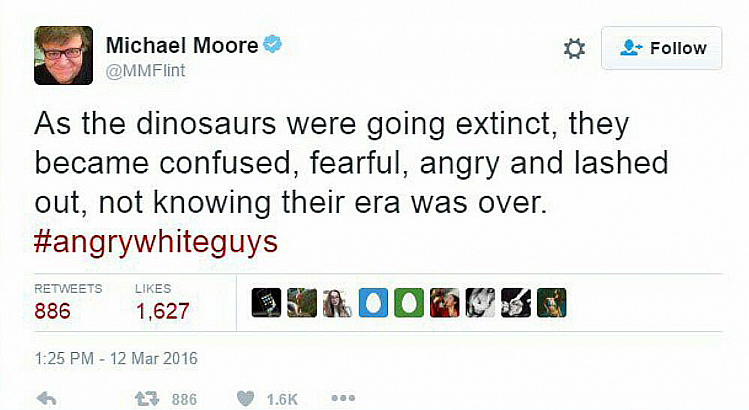
Task: Click the blue verified badge
Action: 272,46
